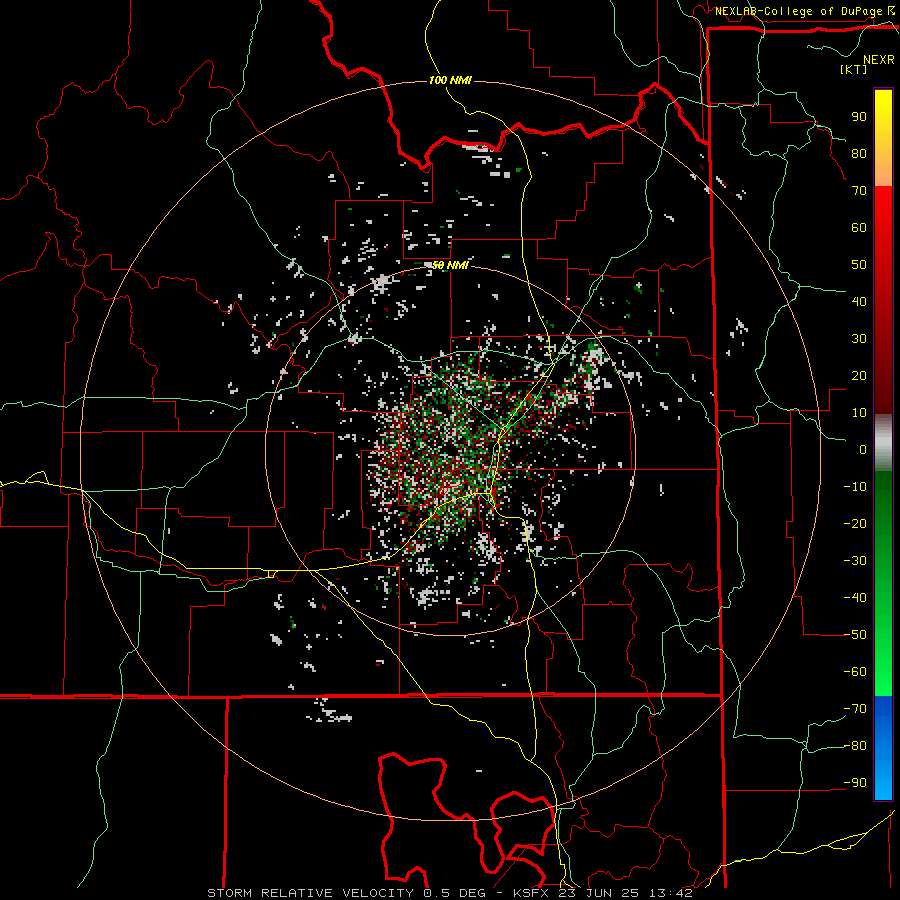The image size is (900, 900).
Task: Click the 20 value on the velocity legend
Action: (859, 375)
